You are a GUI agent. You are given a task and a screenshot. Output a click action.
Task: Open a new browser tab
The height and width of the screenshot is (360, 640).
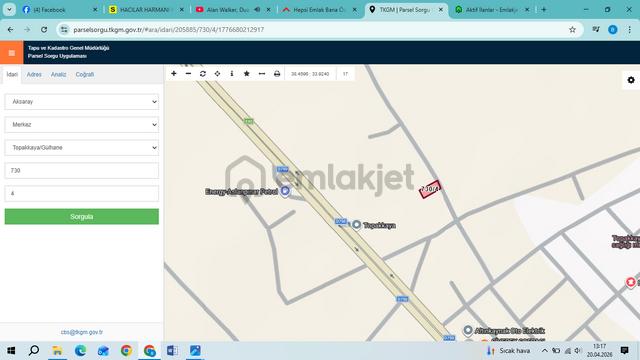coord(544,9)
